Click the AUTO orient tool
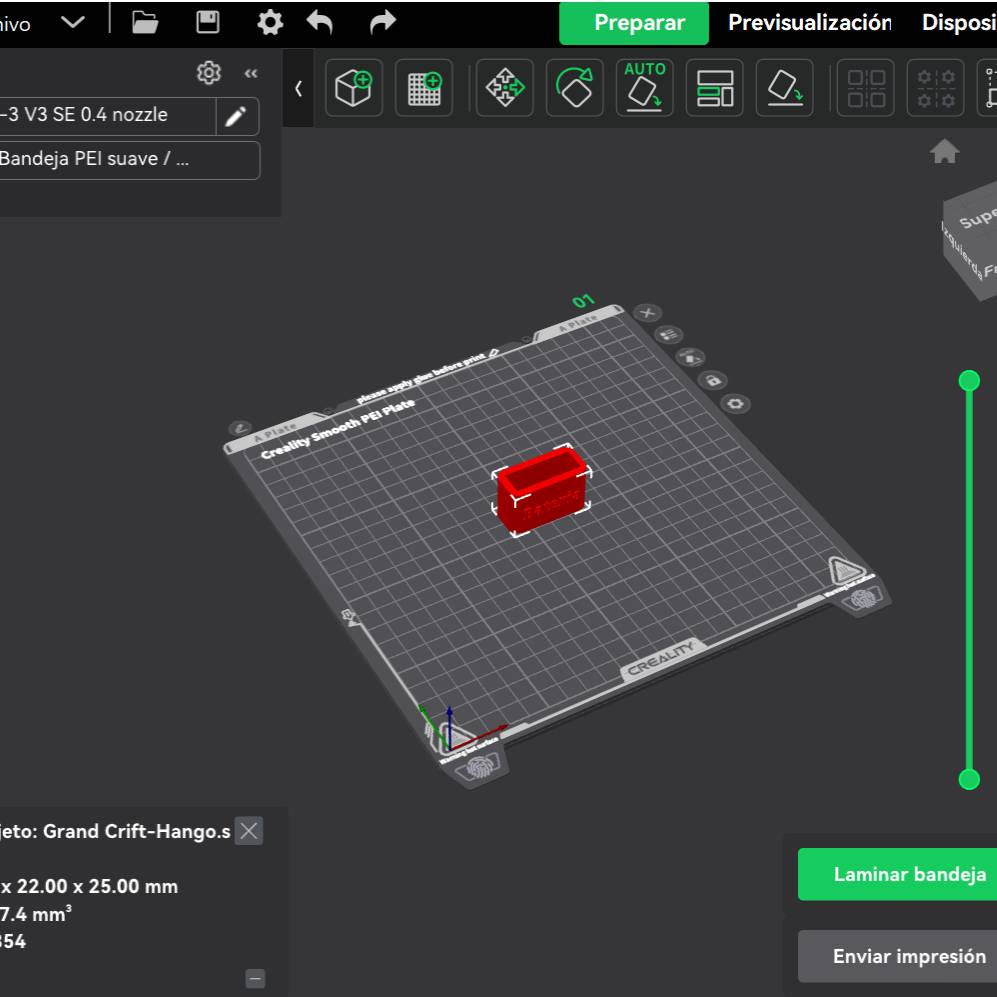Image resolution: width=997 pixels, height=997 pixels. tap(645, 88)
